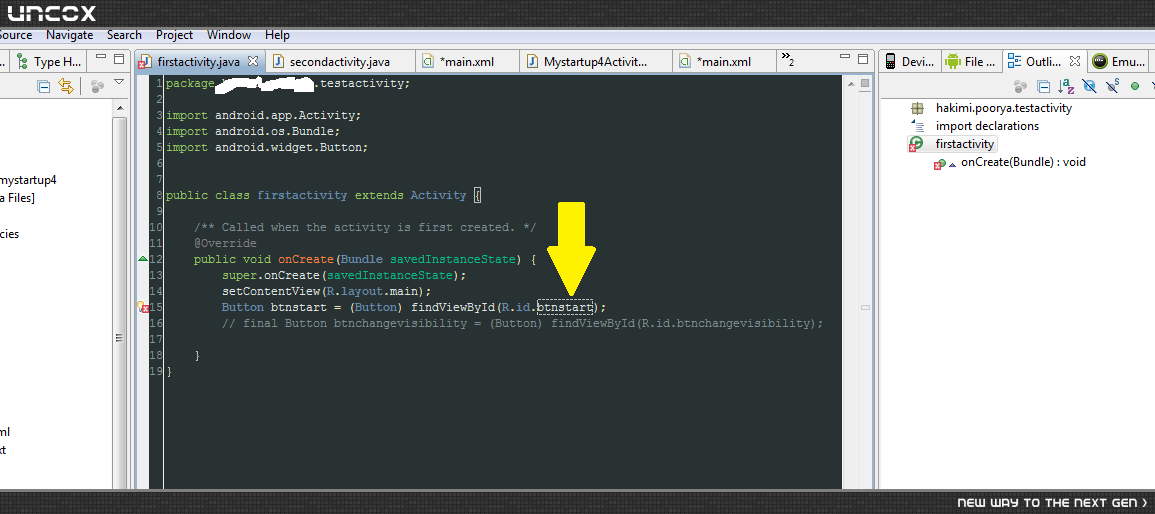This screenshot has height=514, width=1155.
Task: Select import declarations in Outline
Action: pos(987,126)
